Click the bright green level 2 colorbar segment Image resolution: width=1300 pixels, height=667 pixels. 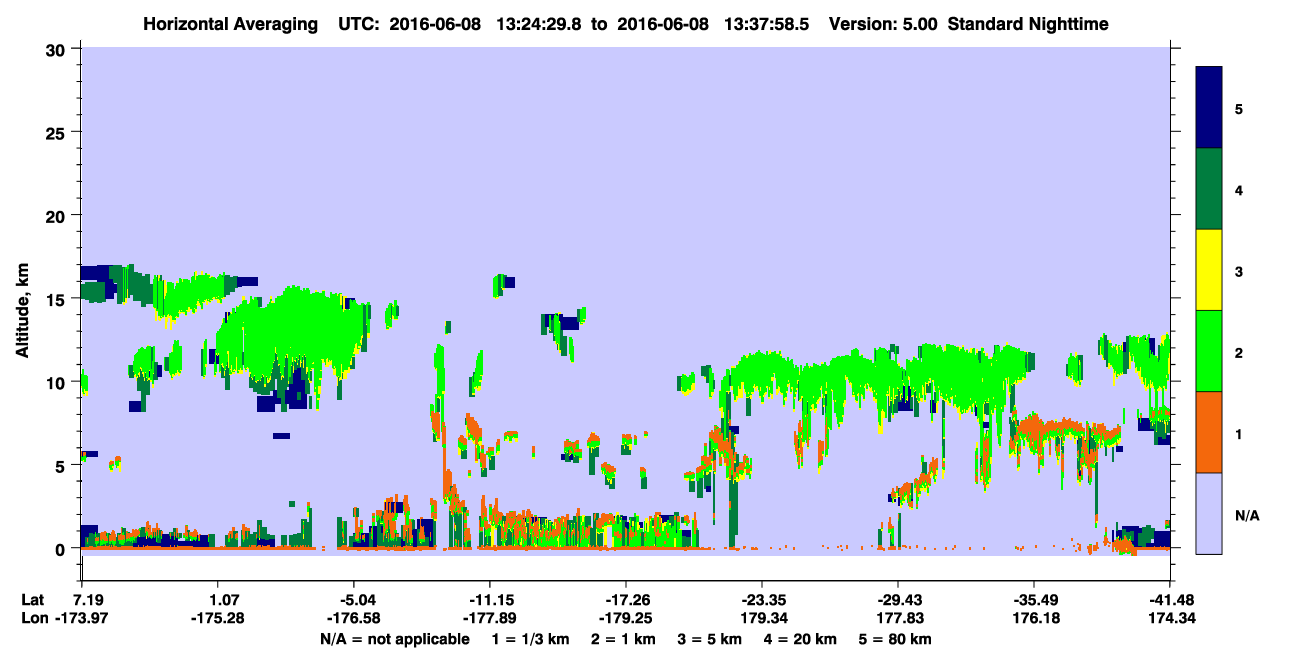[x=1209, y=351]
